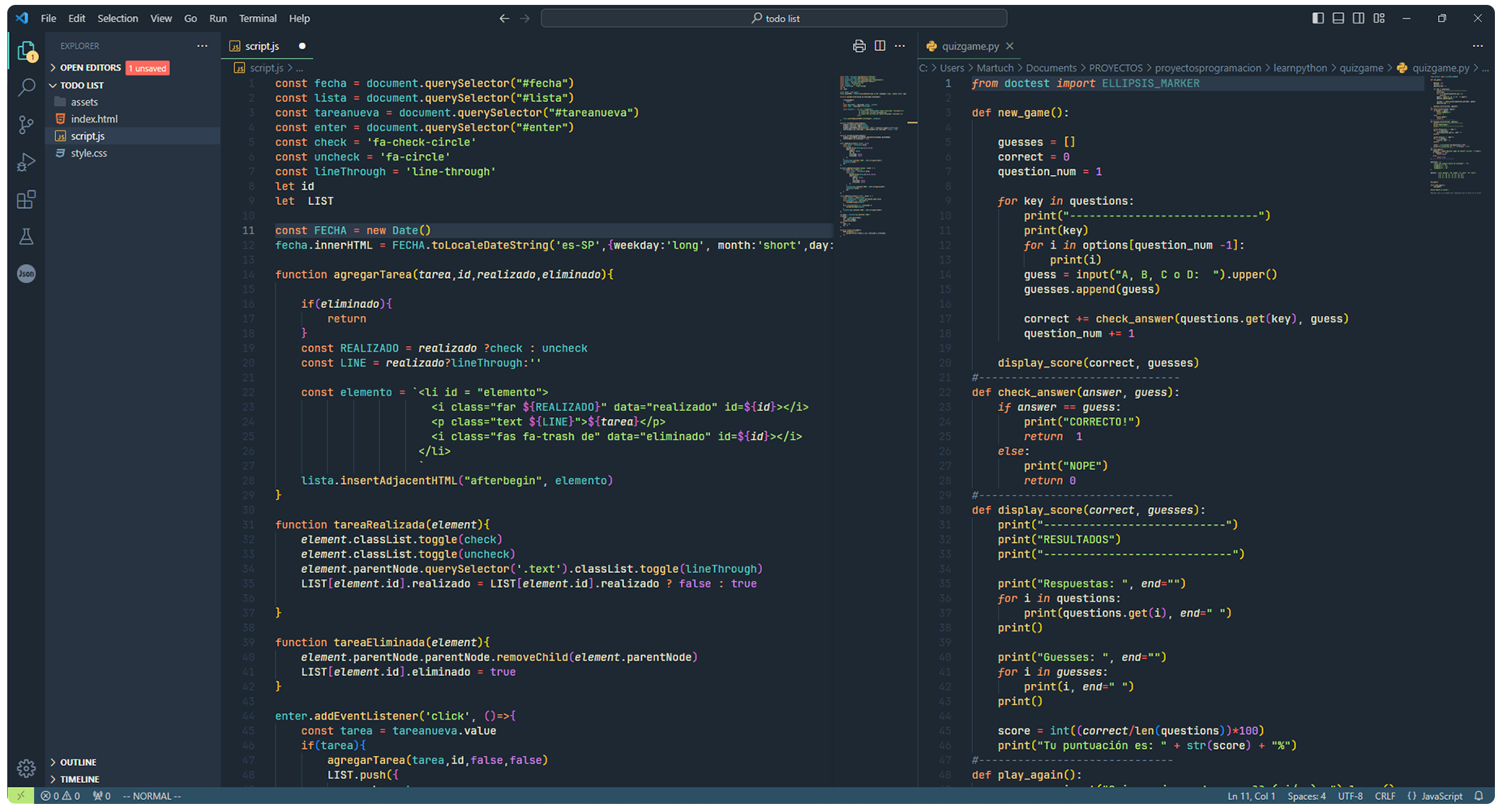This screenshot has height=812, width=1503.
Task: Open the Source Control view
Action: click(26, 125)
